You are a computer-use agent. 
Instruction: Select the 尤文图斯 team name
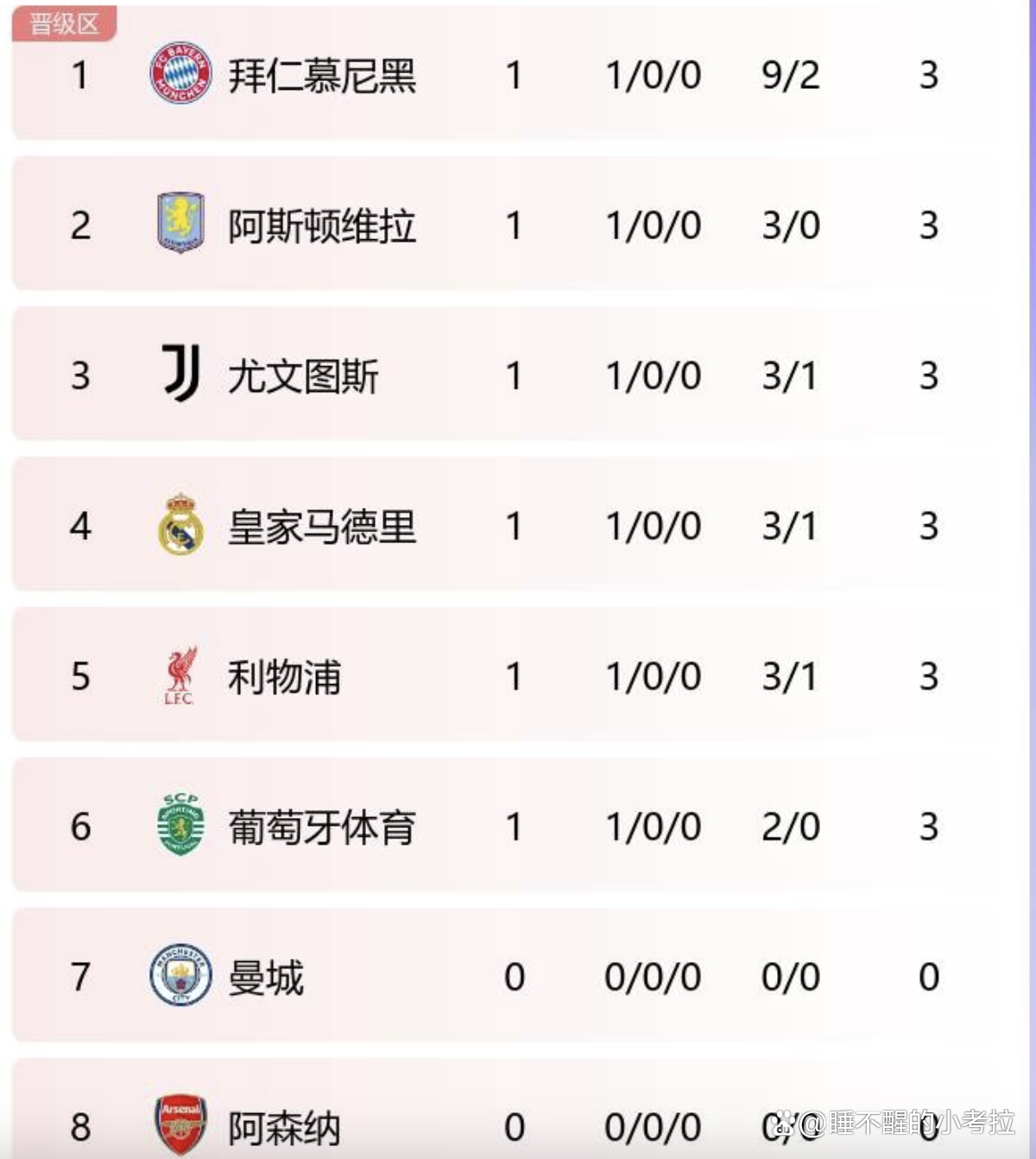pos(303,377)
